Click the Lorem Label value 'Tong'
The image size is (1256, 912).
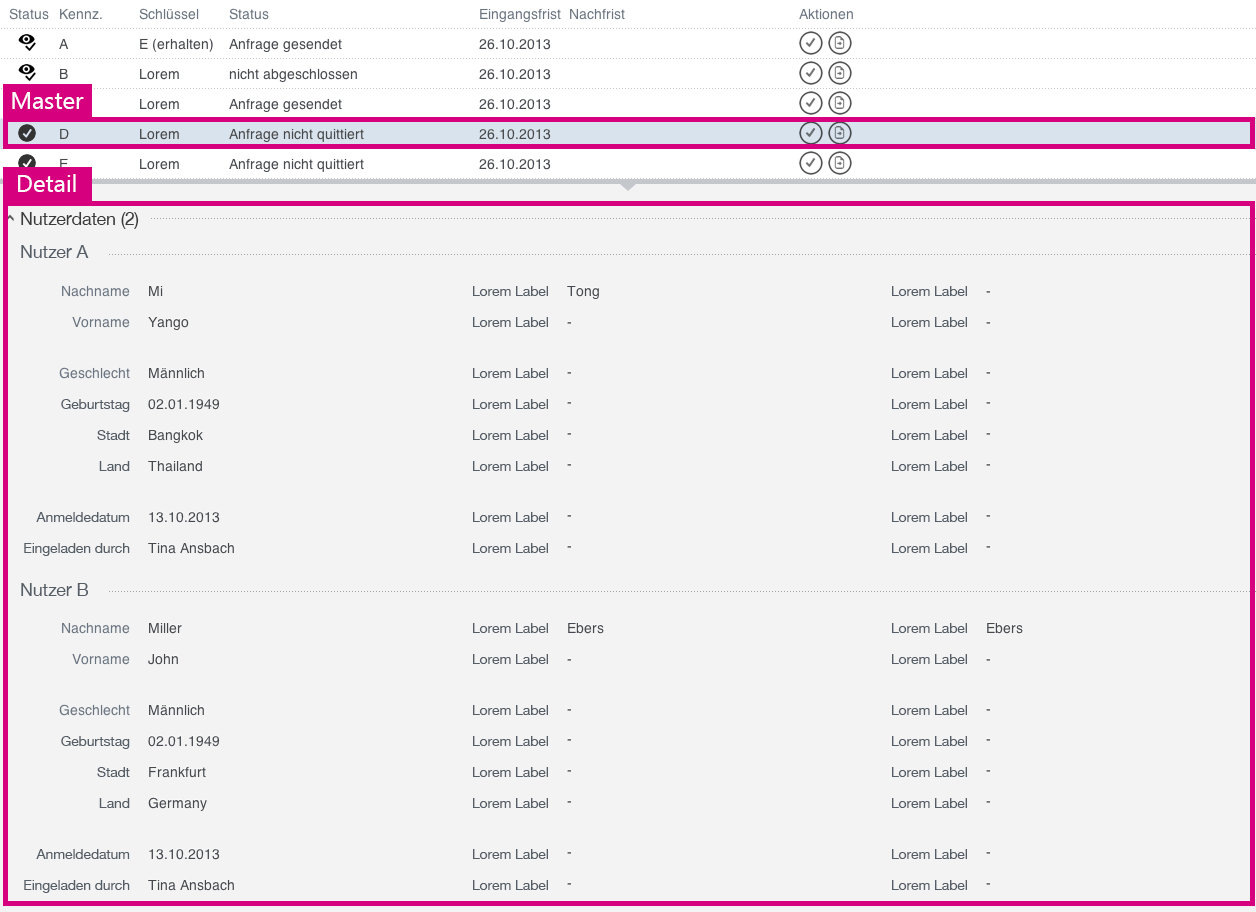coord(583,291)
